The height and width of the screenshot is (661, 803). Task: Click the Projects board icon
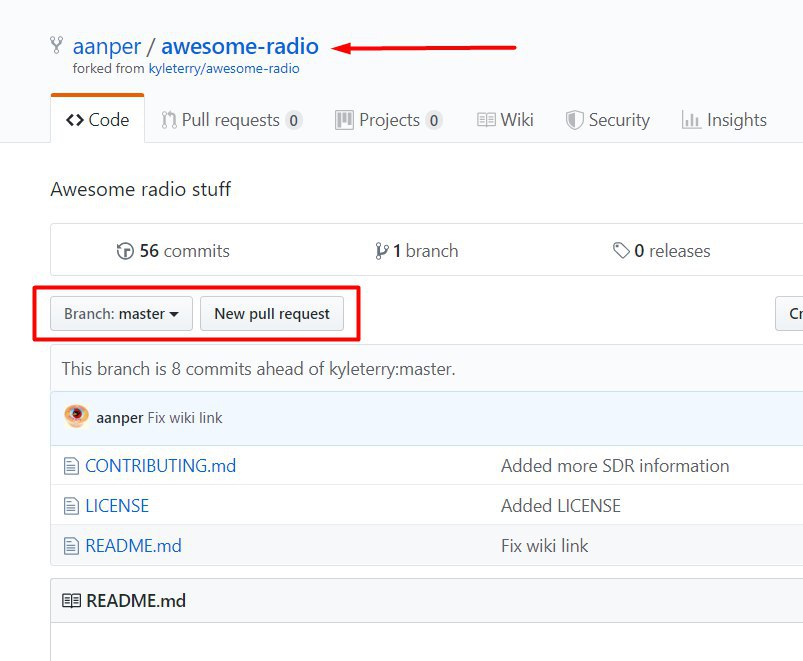tap(344, 120)
